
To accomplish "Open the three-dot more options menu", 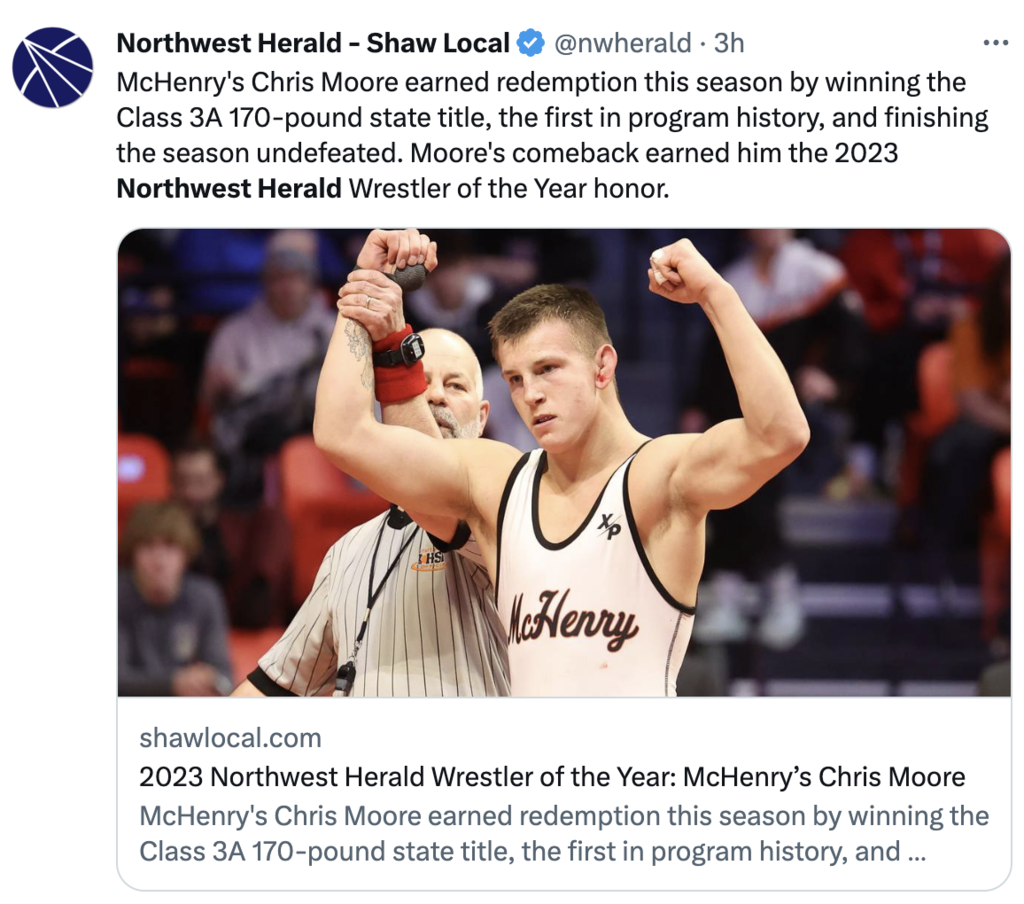I will pos(995,43).
